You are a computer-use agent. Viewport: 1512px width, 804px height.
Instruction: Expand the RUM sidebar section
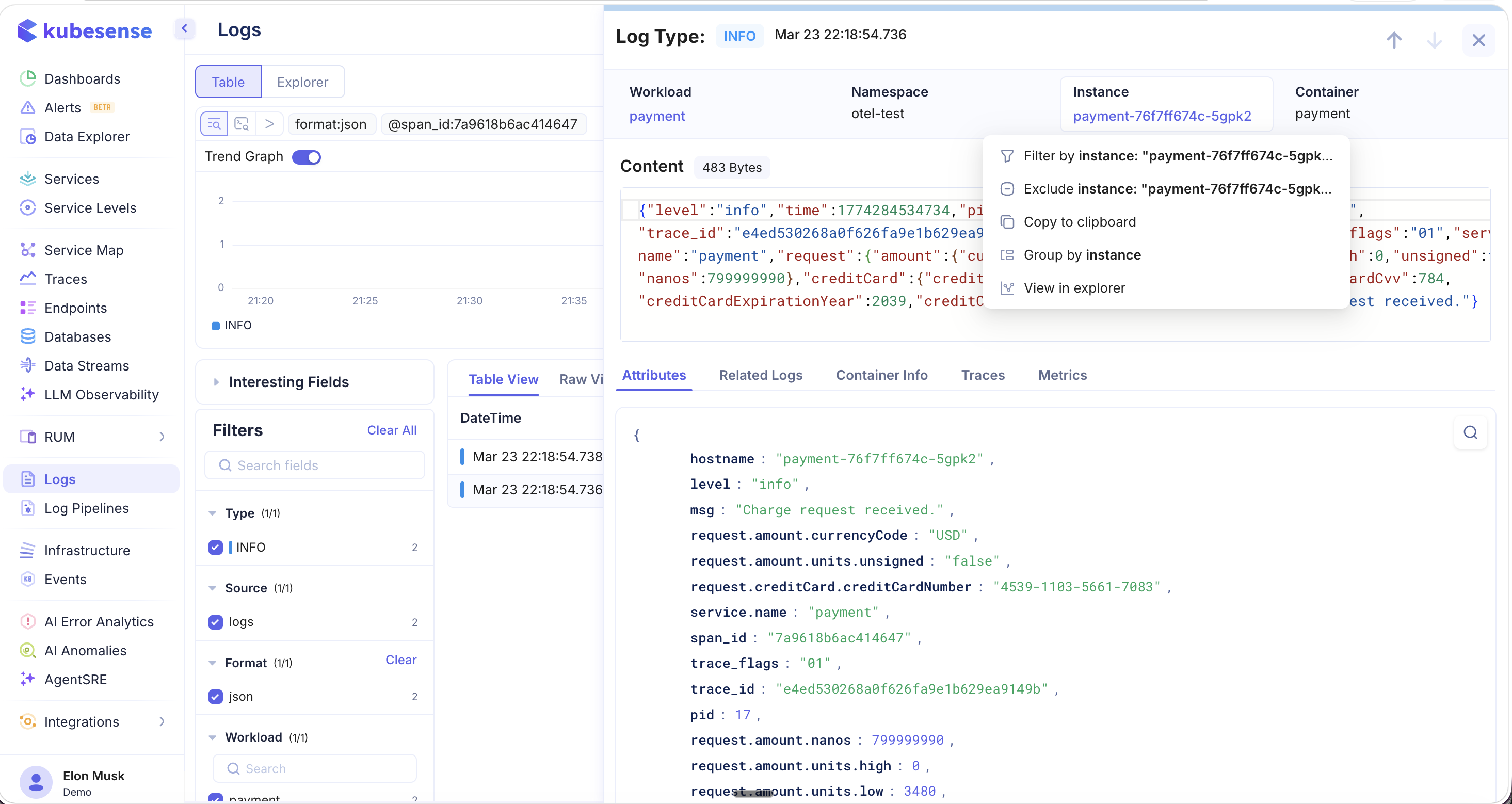pos(163,437)
